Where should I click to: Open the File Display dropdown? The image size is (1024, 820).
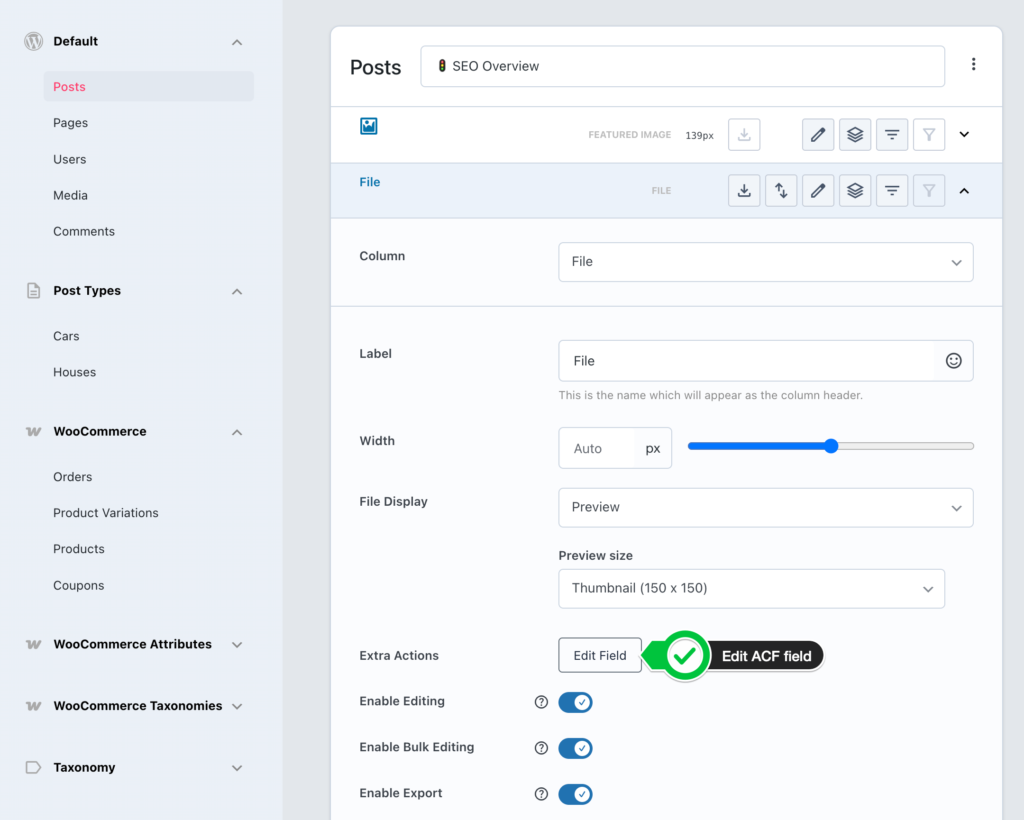(765, 508)
